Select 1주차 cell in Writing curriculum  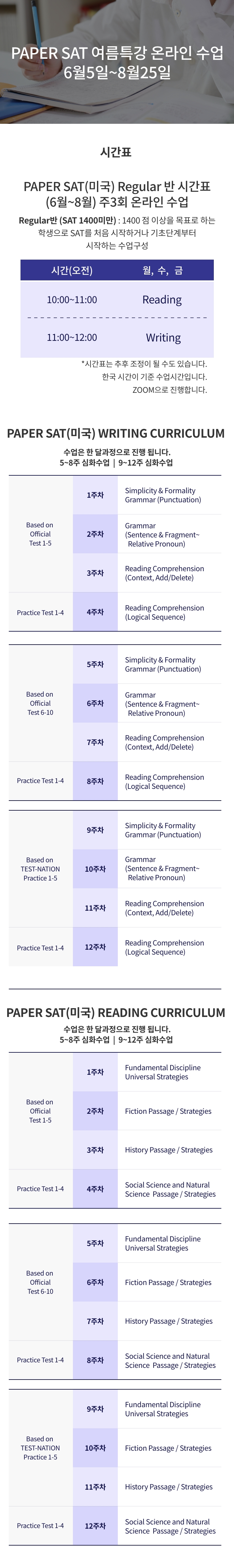click(95, 495)
